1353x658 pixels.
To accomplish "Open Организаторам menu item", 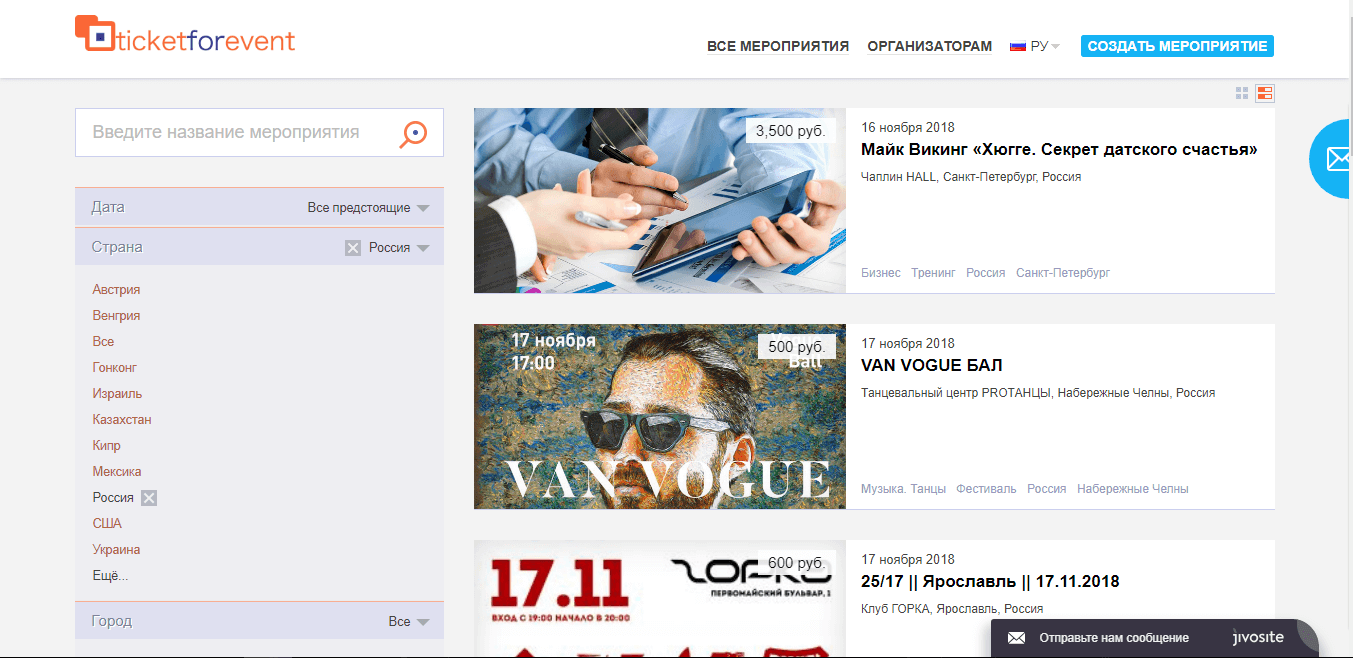I will coord(930,46).
